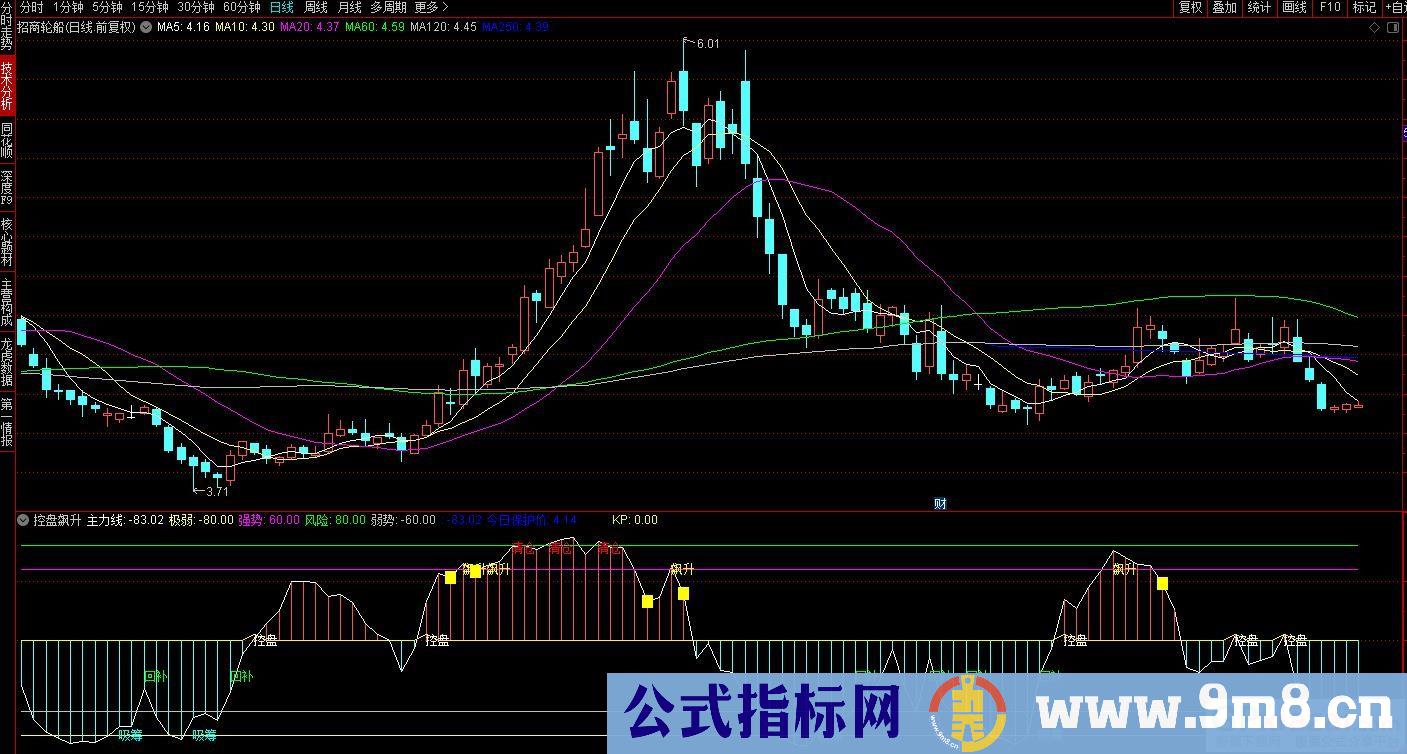The image size is (1407, 754).
Task: Click the KP: 0.00 label
Action: [635, 520]
